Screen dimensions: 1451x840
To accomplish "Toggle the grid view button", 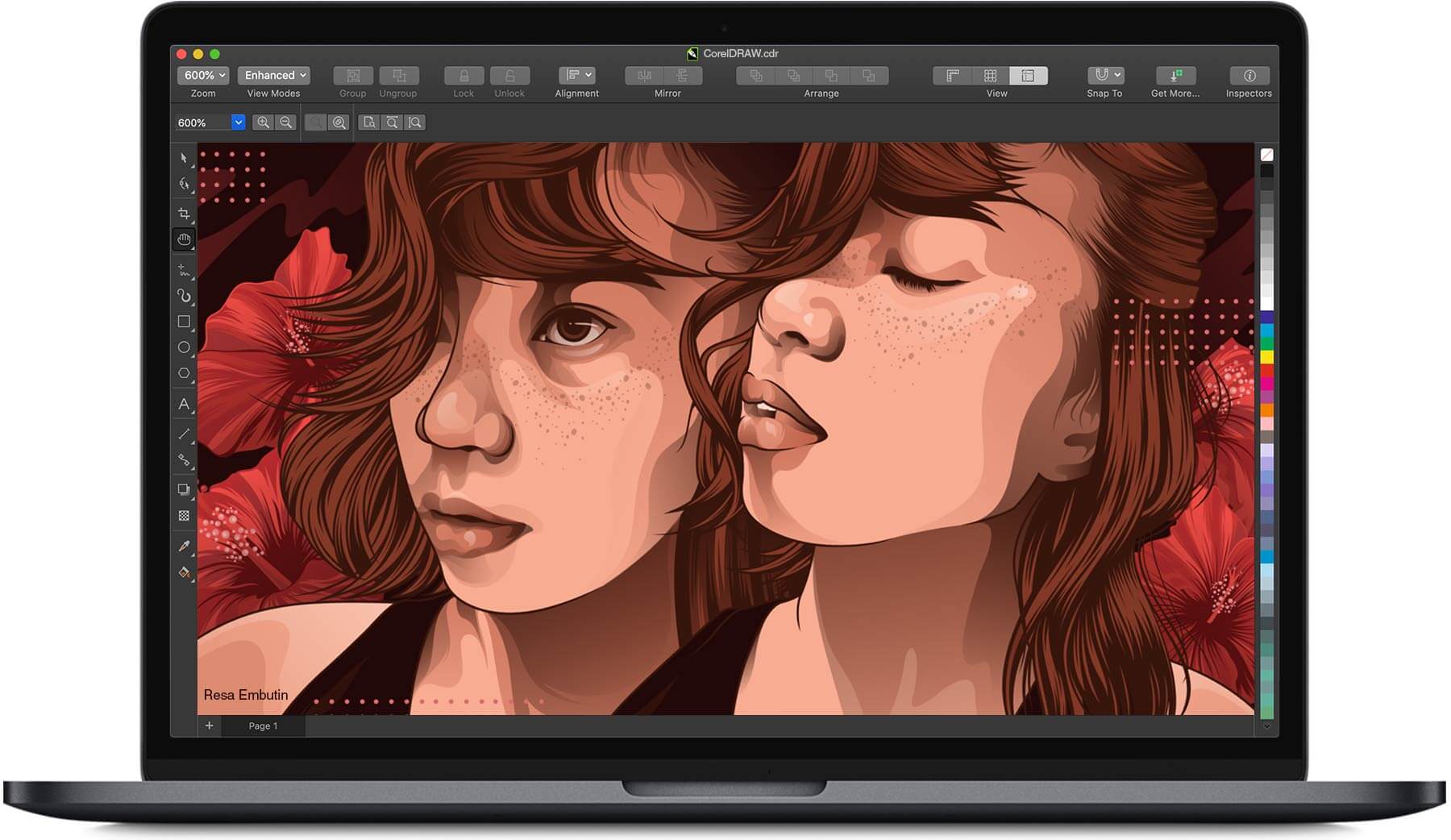I will (991, 76).
